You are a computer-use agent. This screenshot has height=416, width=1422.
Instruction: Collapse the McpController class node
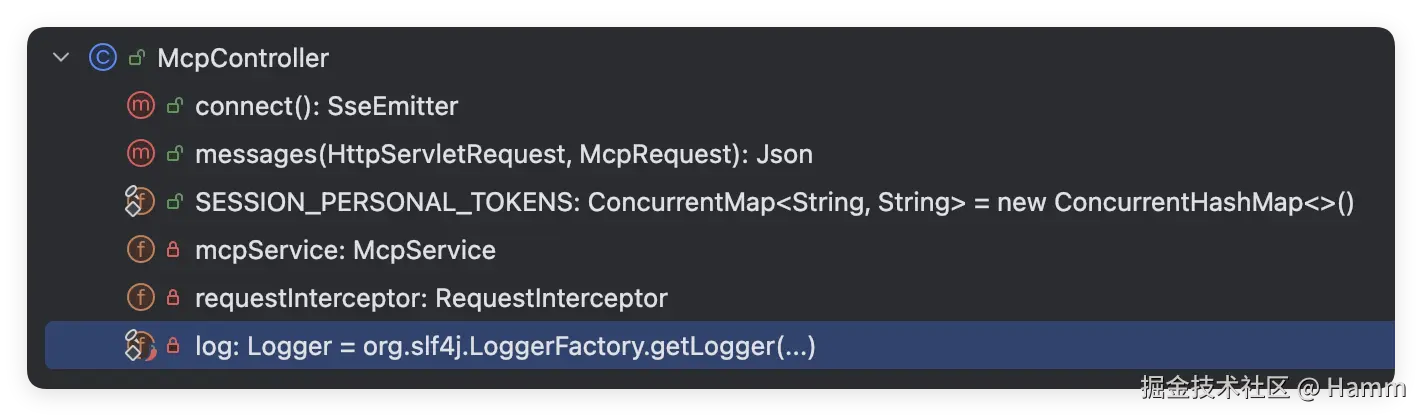tap(62, 58)
